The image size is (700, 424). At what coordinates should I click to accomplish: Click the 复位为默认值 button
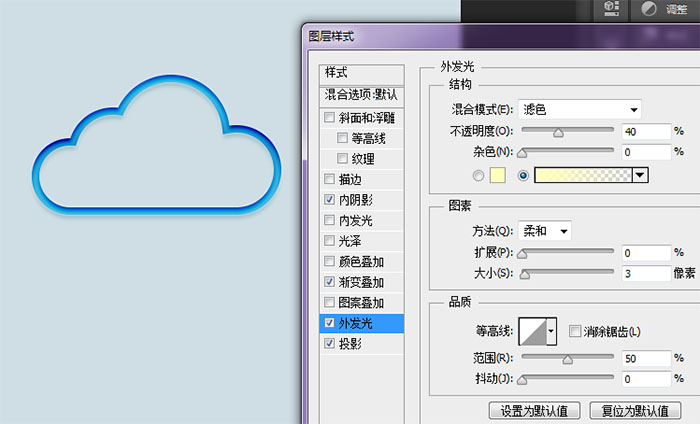point(635,410)
